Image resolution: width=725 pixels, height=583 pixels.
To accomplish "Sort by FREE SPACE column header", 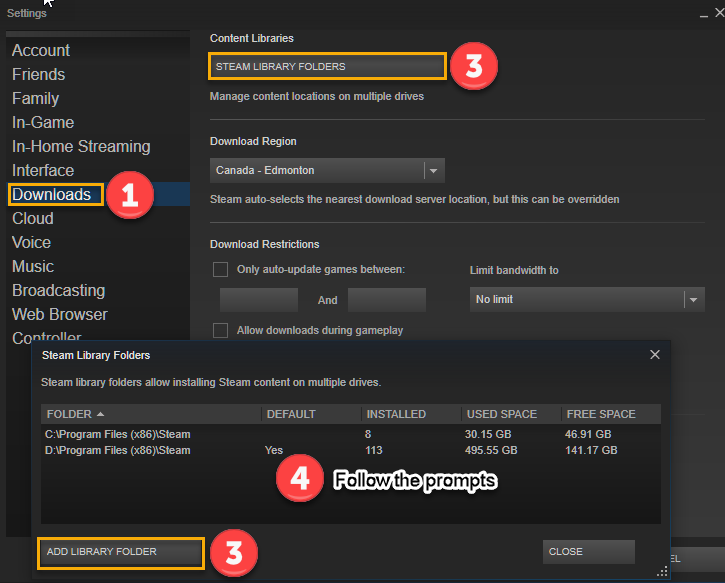I will 611,414.
